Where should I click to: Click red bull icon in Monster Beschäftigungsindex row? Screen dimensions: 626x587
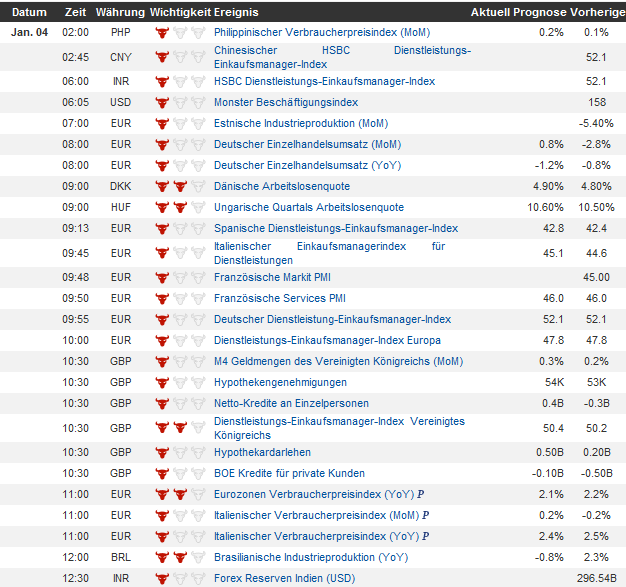[162, 102]
